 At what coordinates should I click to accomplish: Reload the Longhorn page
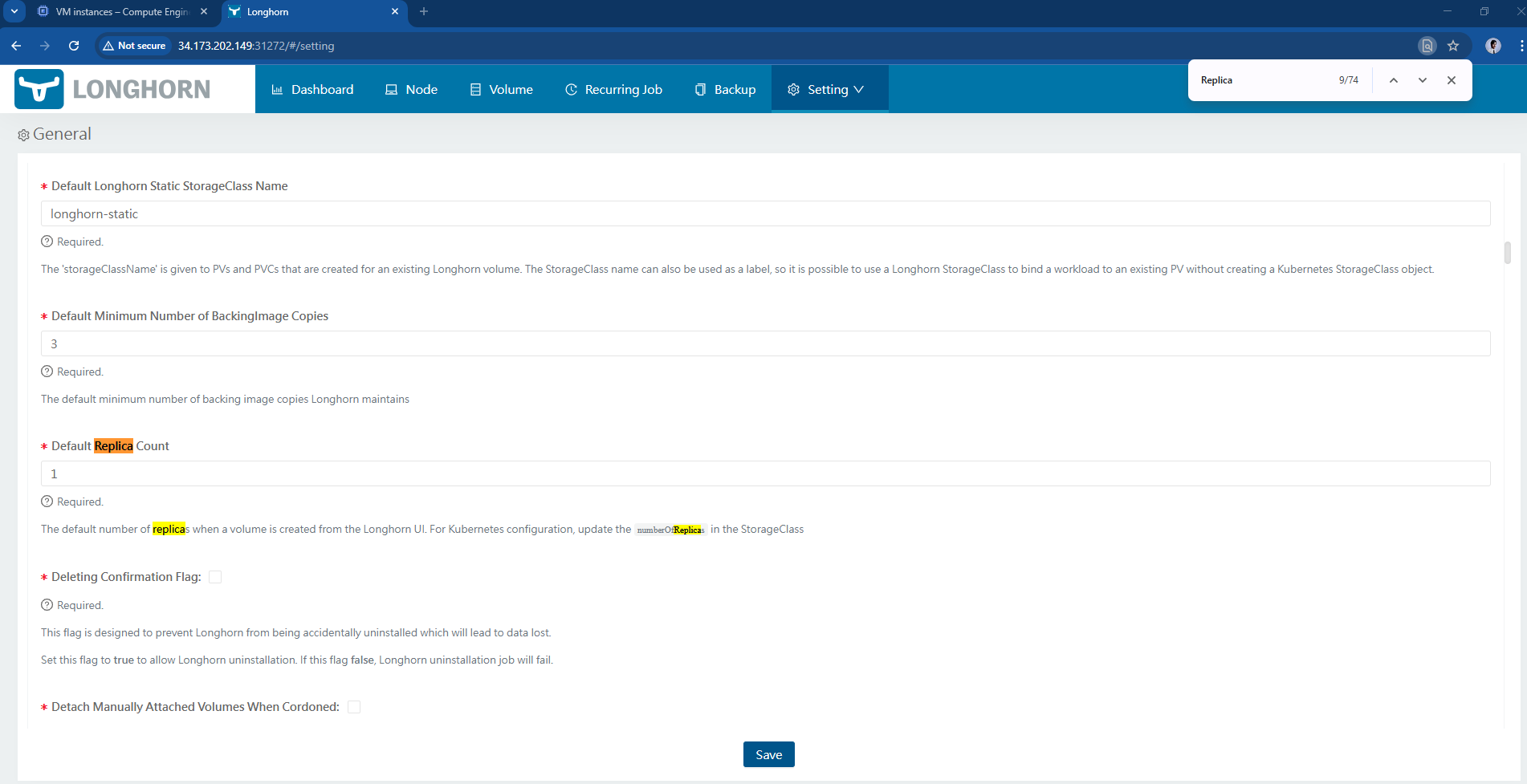click(74, 46)
